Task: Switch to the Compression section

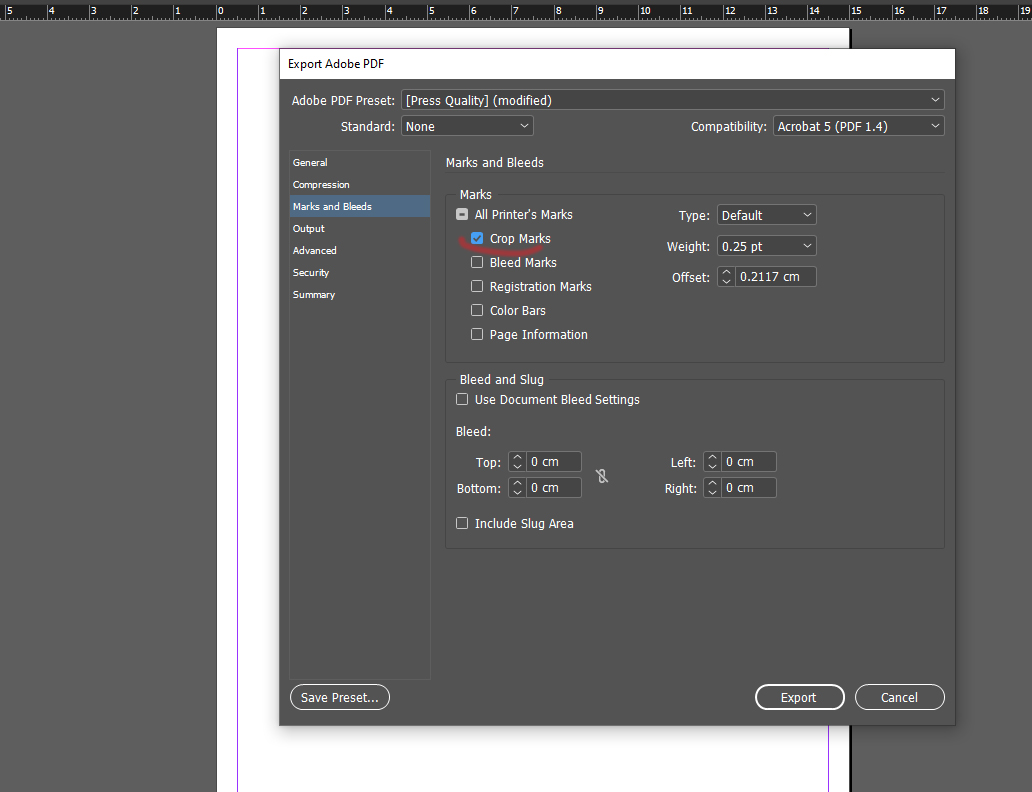Action: (x=321, y=185)
